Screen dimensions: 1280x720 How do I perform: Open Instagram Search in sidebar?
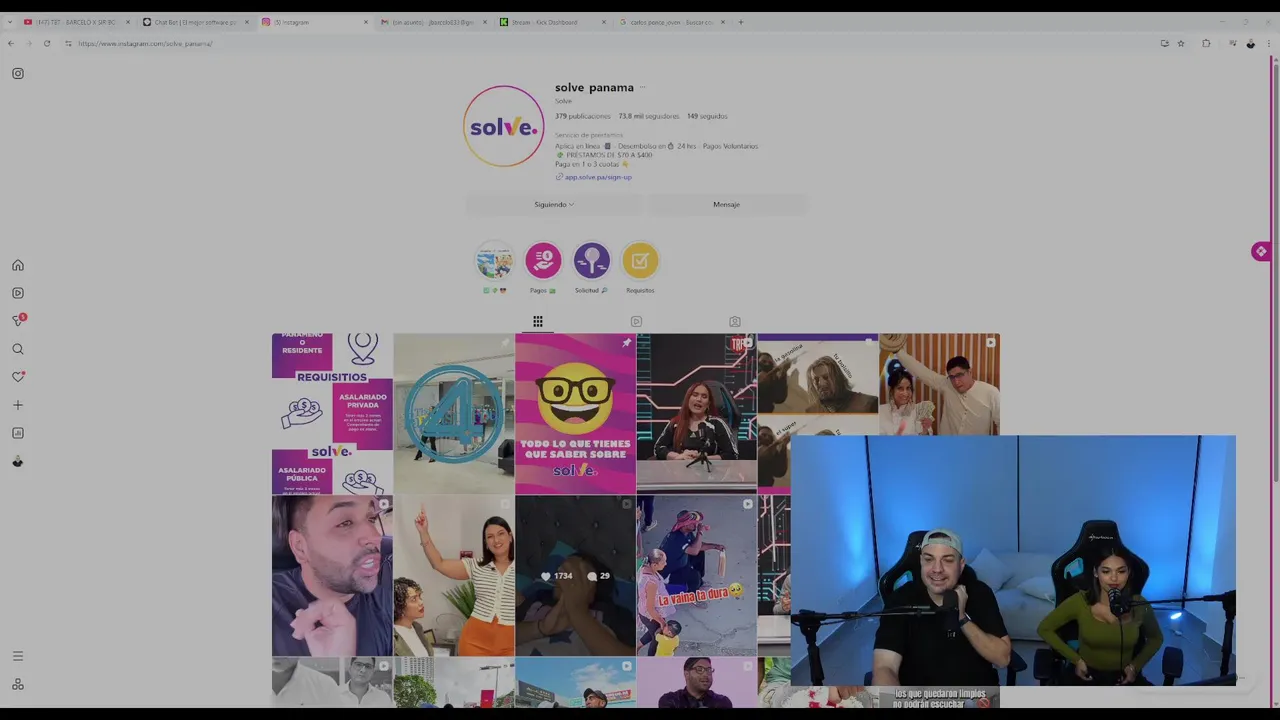pos(18,349)
